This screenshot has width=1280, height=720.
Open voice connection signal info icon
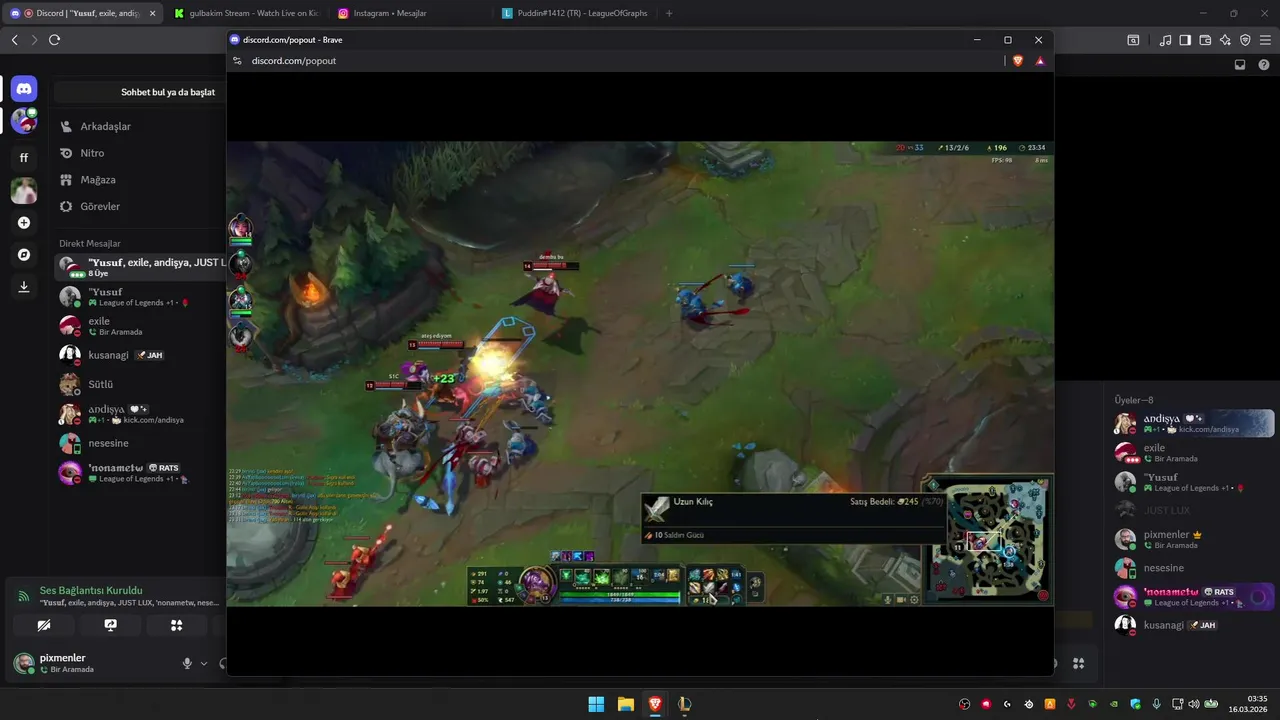(x=23, y=596)
